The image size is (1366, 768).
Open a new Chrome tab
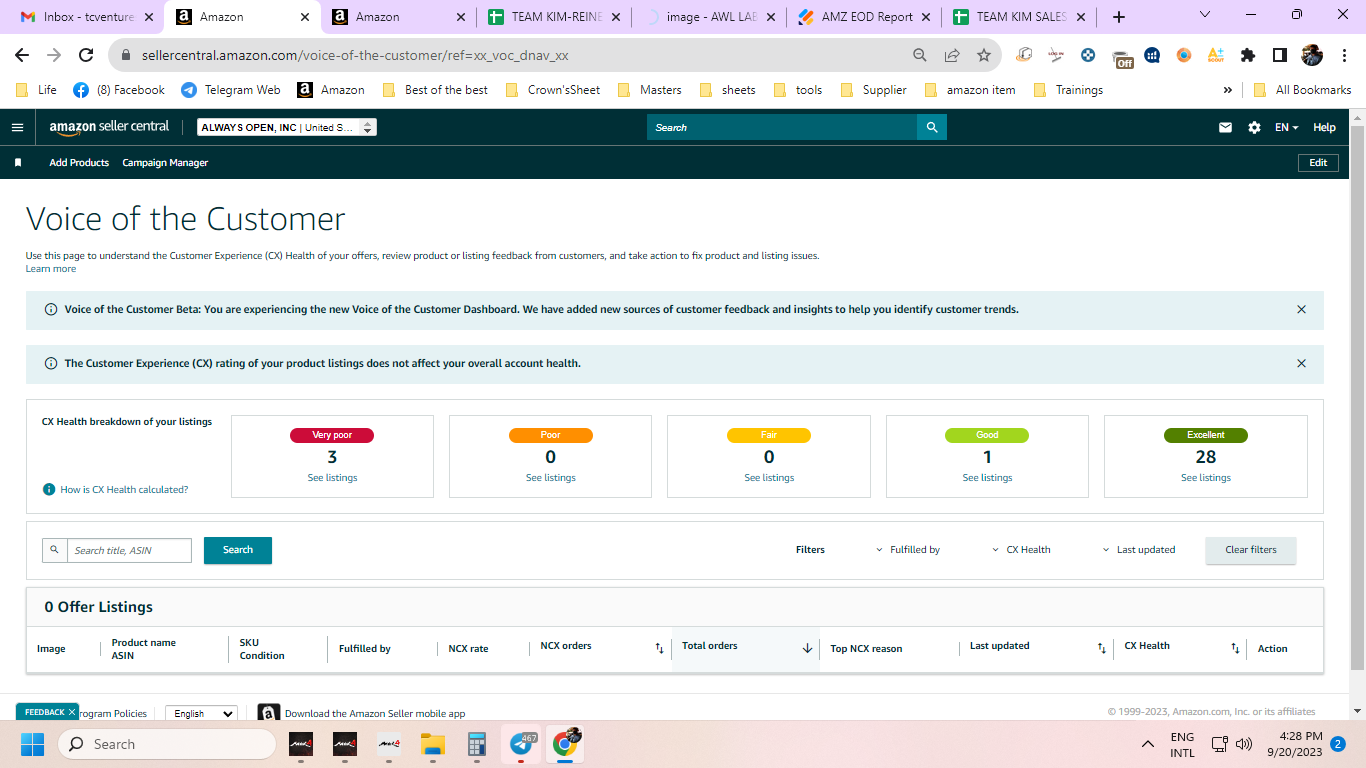coord(1118,16)
